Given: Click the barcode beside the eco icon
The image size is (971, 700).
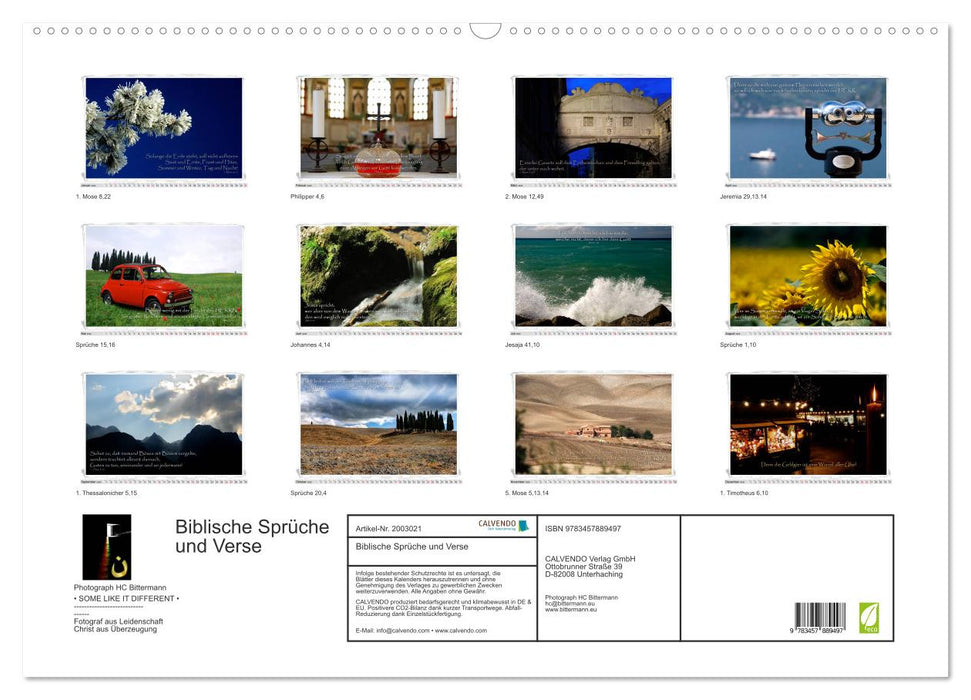Looking at the screenshot, I should (820, 617).
